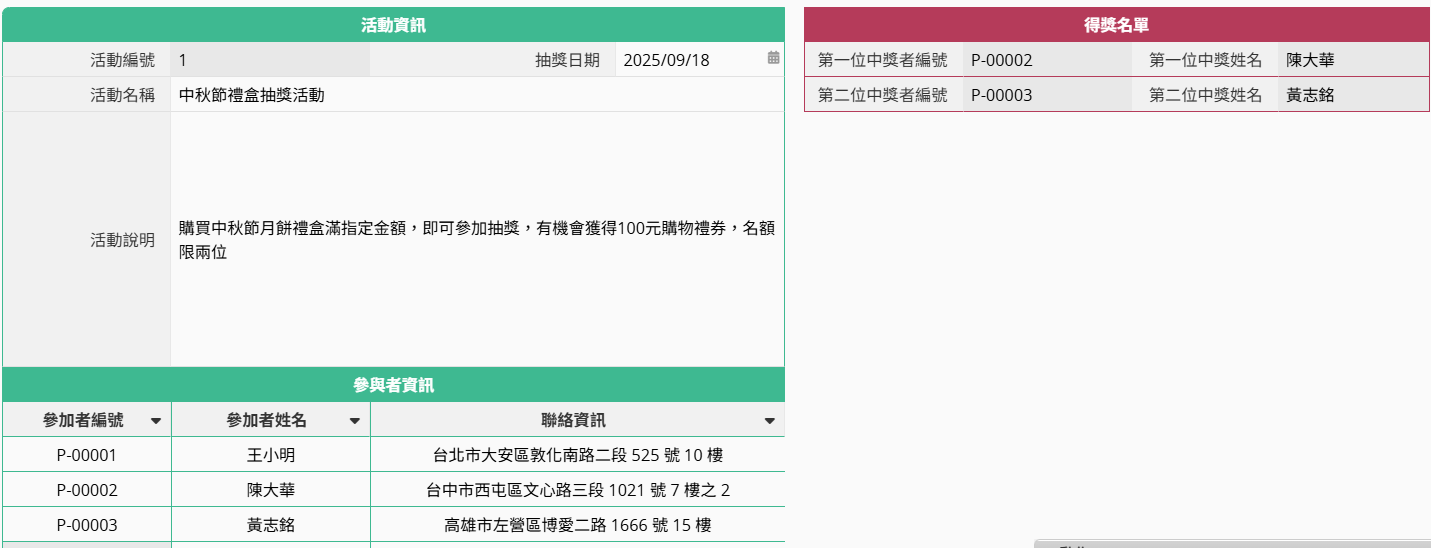Click the 活動名稱 field 中秋節禮盒抽獎活動

tap(476, 95)
